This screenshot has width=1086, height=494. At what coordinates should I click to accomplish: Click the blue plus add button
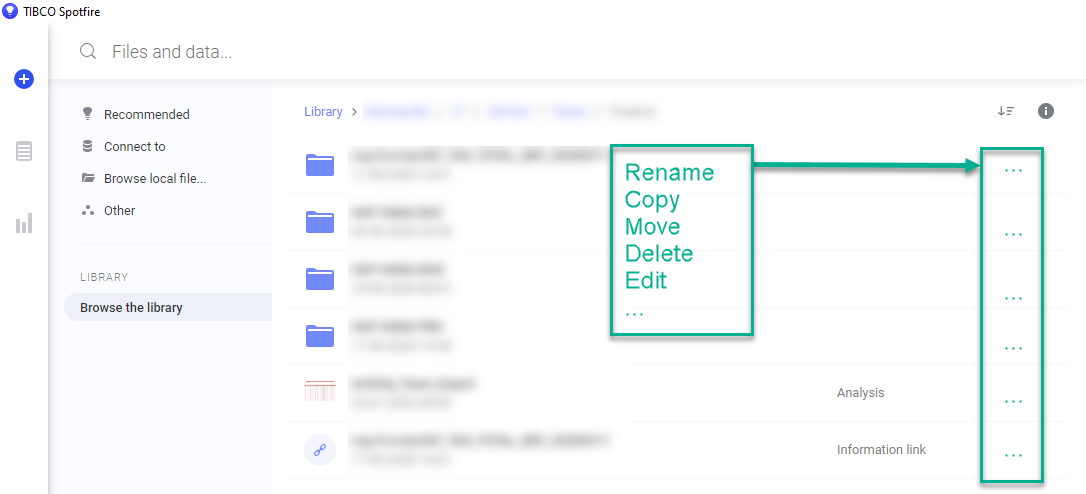[24, 79]
